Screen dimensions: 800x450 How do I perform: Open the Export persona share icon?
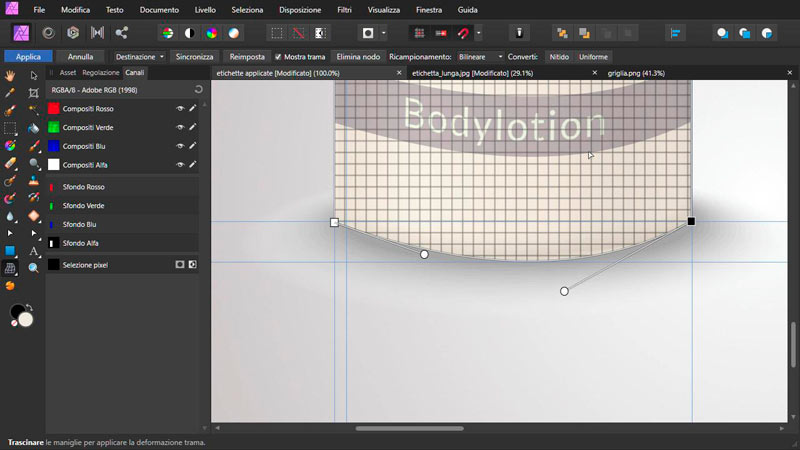(121, 33)
